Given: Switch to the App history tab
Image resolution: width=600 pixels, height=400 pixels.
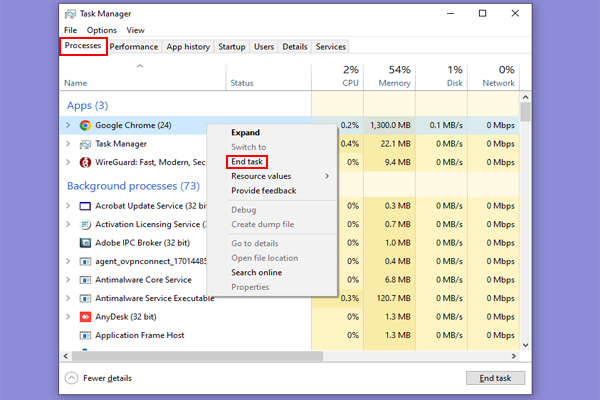Looking at the screenshot, I should 188,47.
